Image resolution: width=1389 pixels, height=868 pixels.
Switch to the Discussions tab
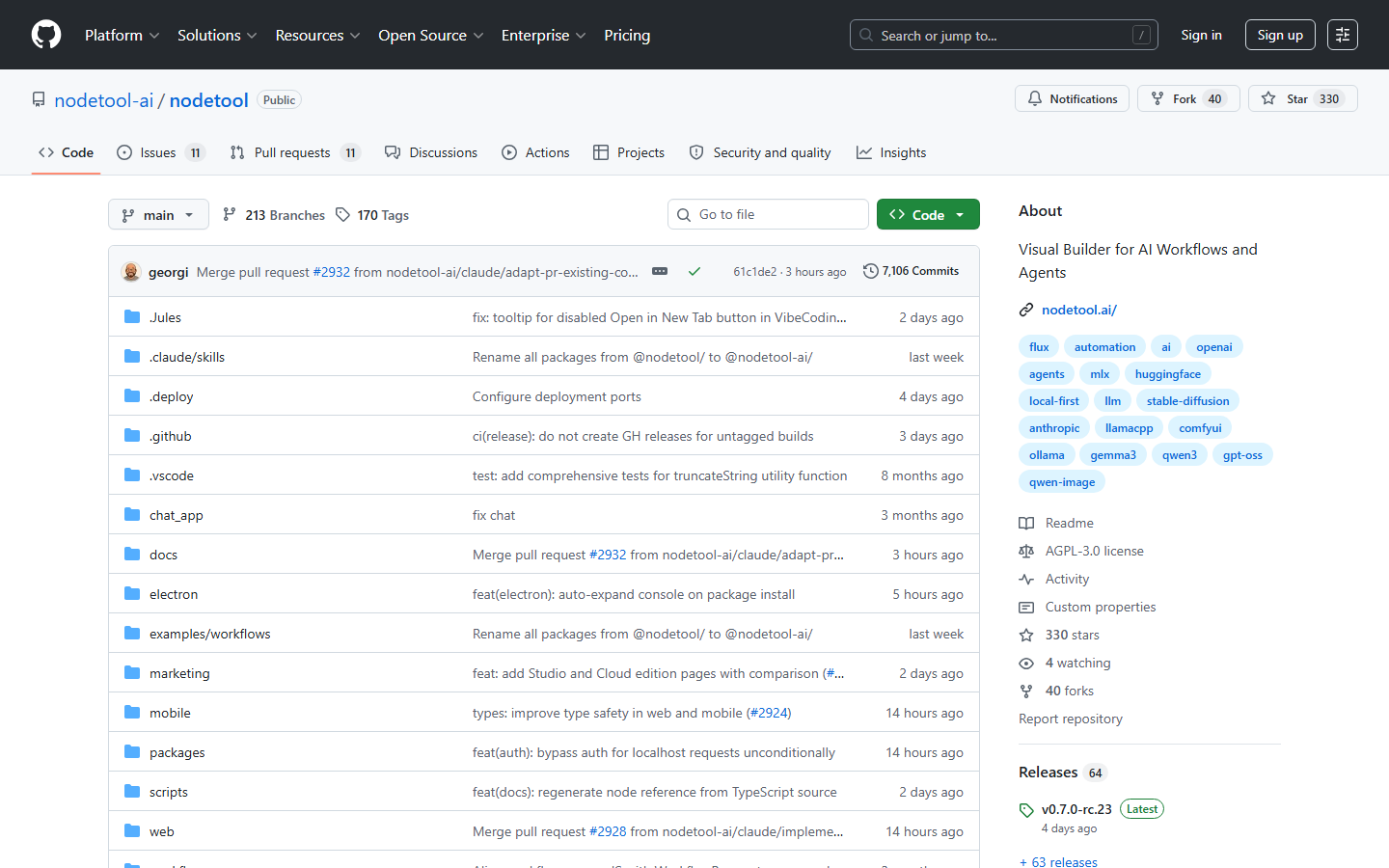point(431,152)
